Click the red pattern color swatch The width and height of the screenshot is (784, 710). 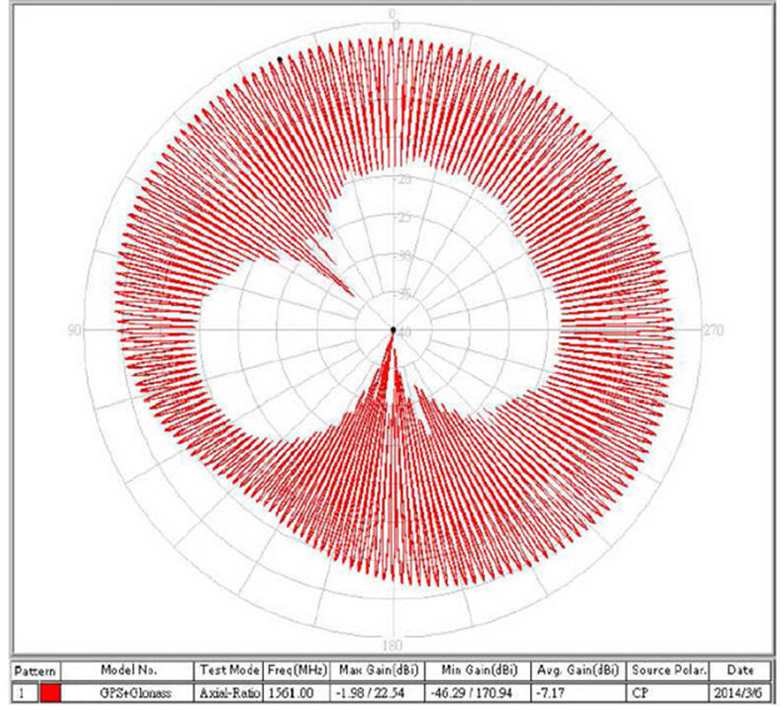[51, 691]
